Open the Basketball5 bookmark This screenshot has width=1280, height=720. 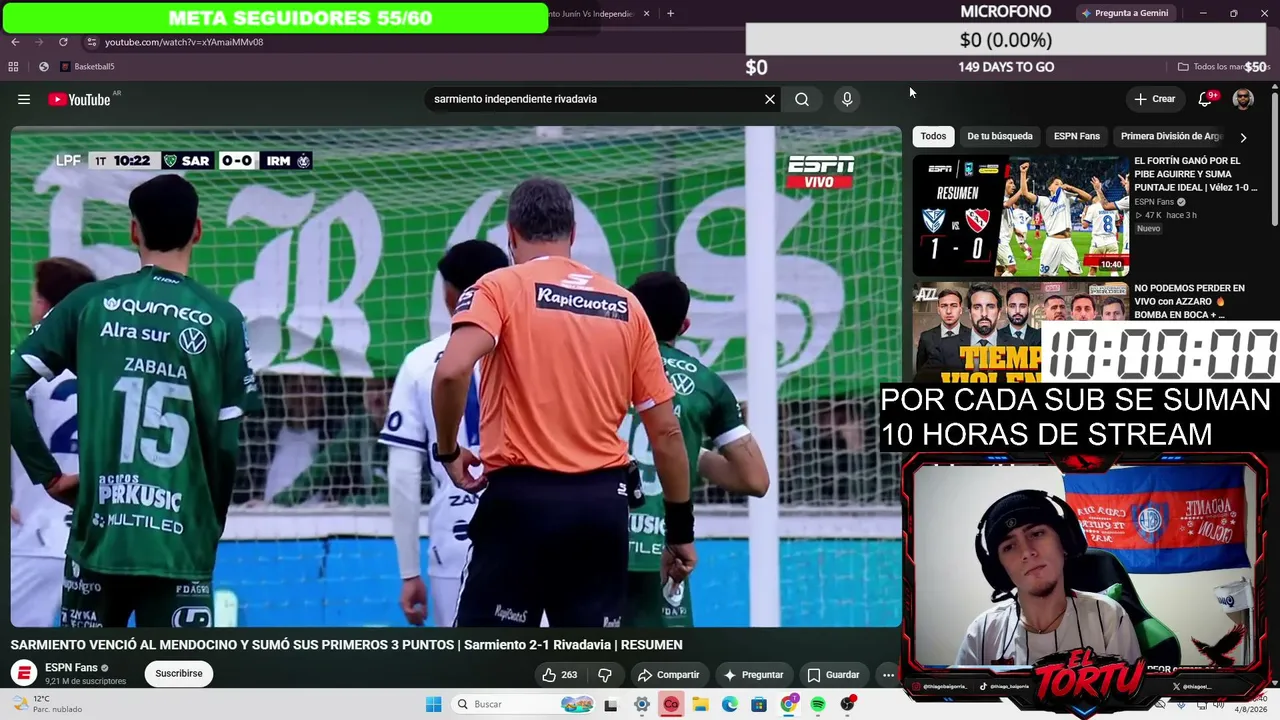tap(88, 67)
